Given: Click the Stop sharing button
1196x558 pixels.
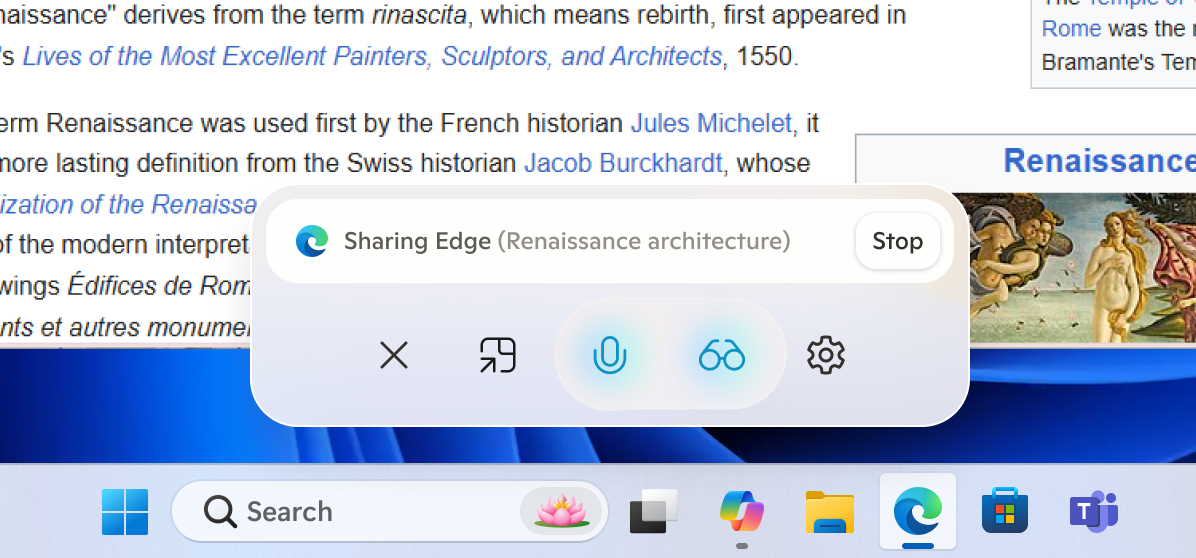Looking at the screenshot, I should tap(897, 241).
